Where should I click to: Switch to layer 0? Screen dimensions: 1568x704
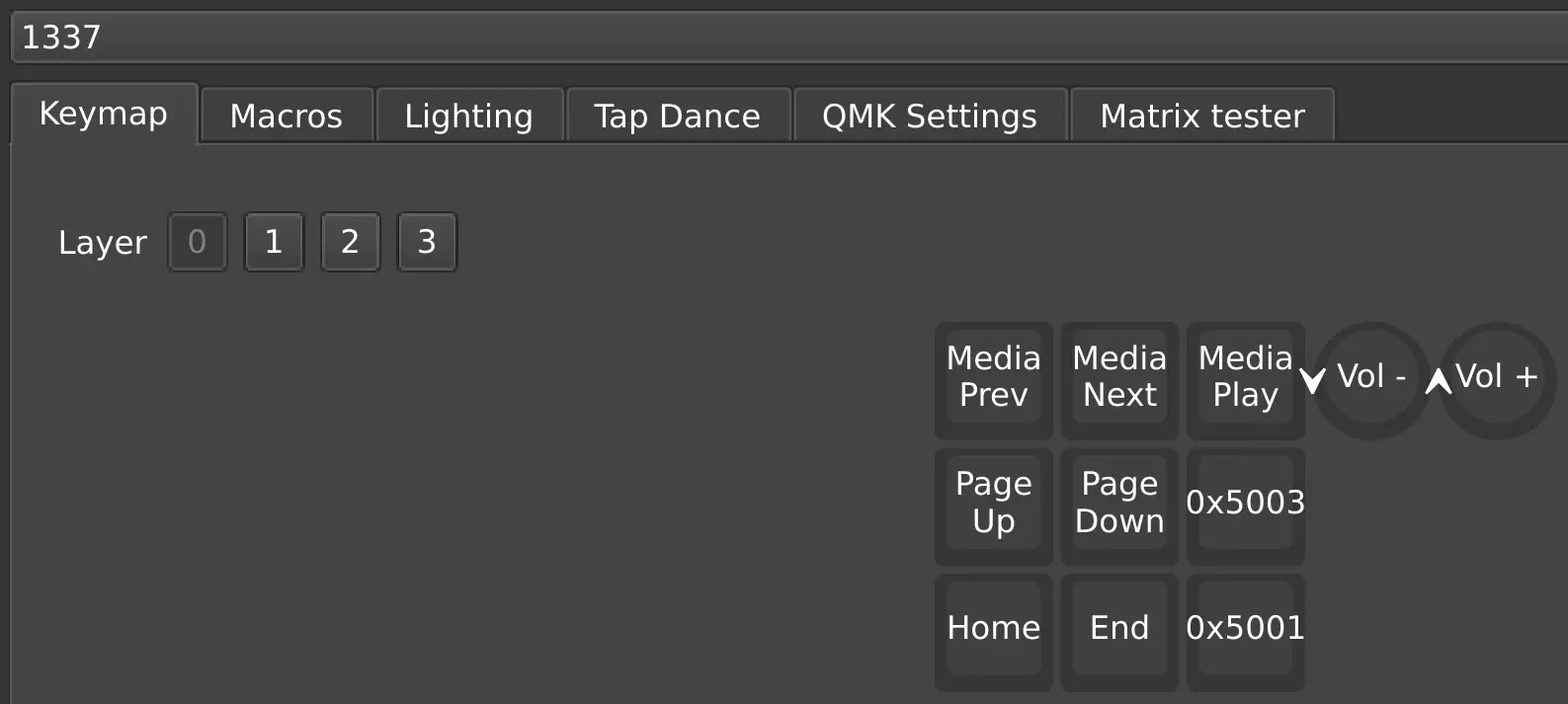point(198,242)
